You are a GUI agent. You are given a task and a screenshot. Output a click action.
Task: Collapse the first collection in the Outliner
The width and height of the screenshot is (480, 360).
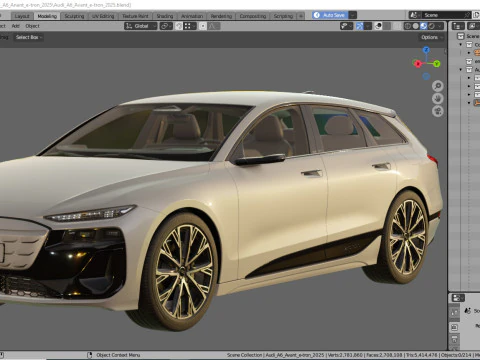461,44
